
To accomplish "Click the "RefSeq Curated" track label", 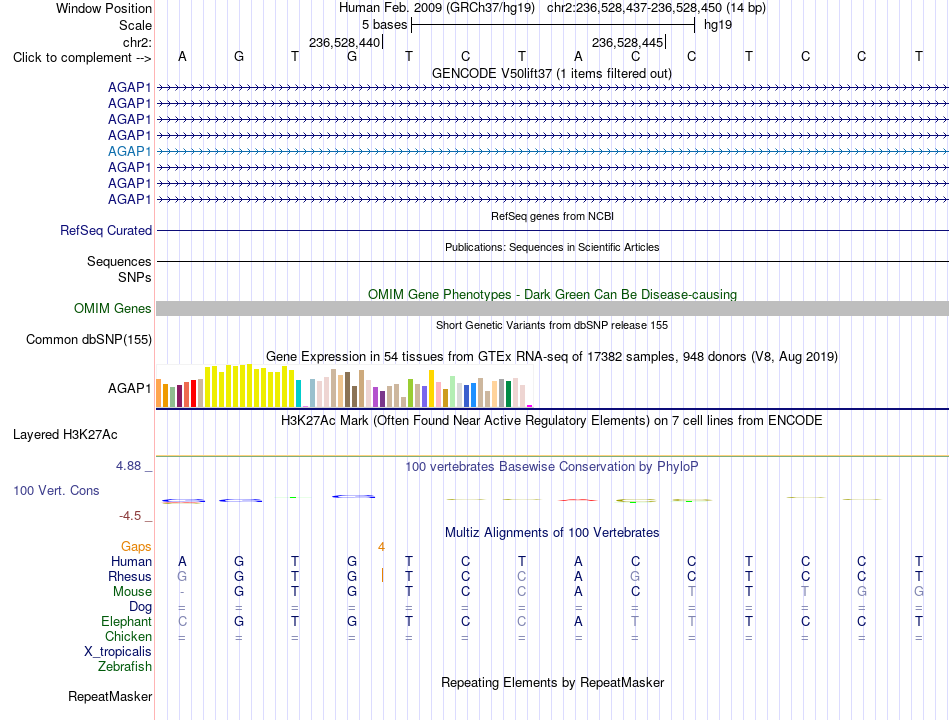I will (x=105, y=230).
